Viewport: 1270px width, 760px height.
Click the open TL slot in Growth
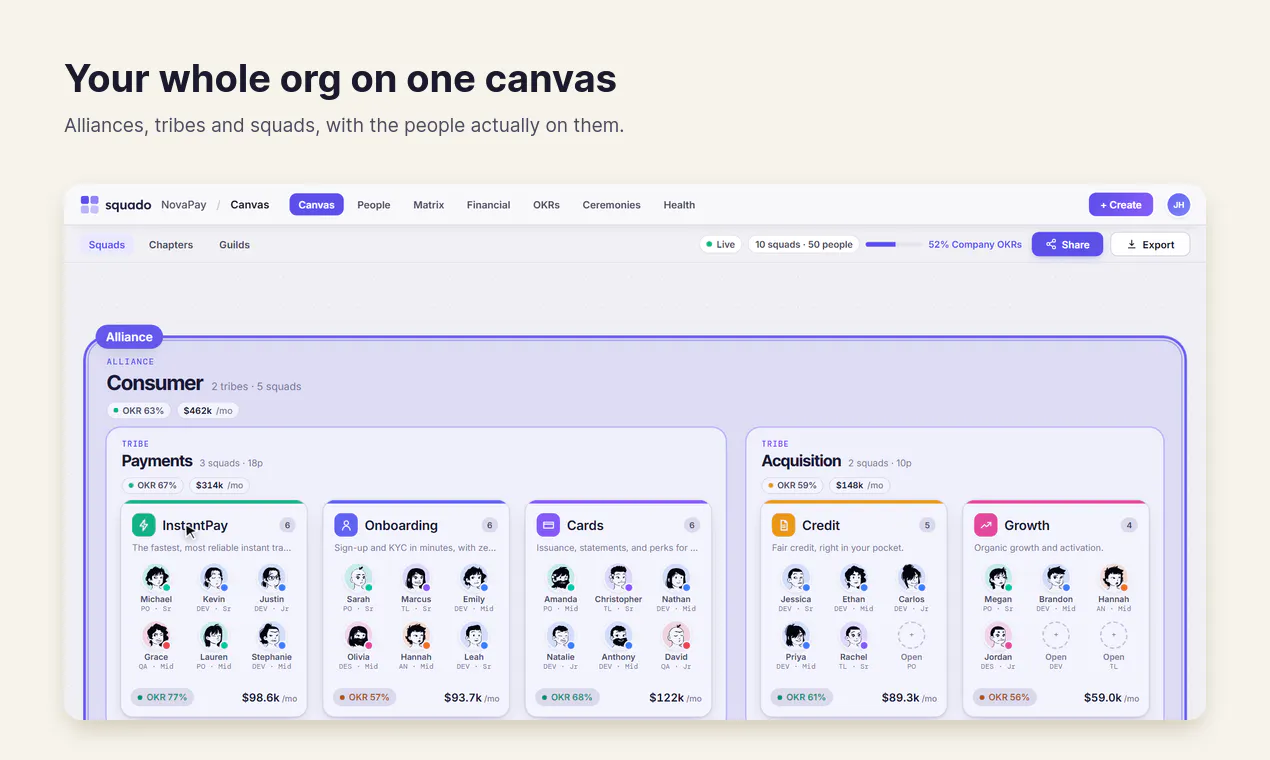(x=1114, y=635)
